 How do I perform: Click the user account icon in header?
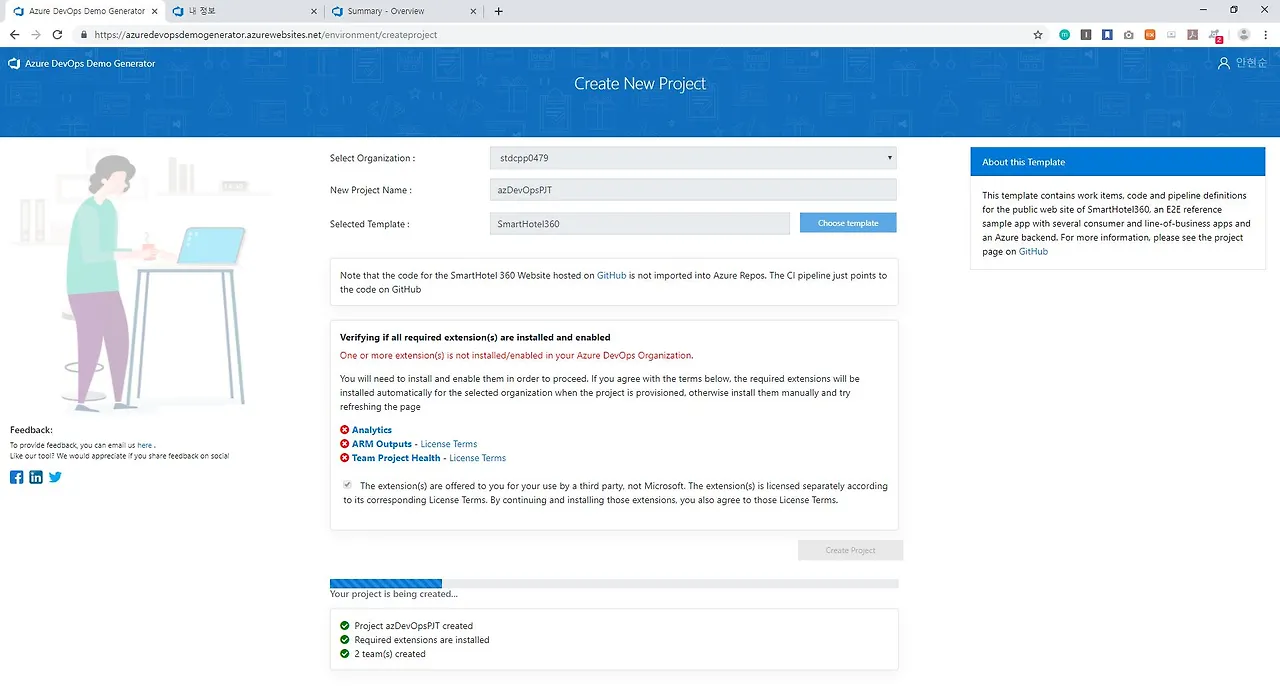pos(1224,63)
